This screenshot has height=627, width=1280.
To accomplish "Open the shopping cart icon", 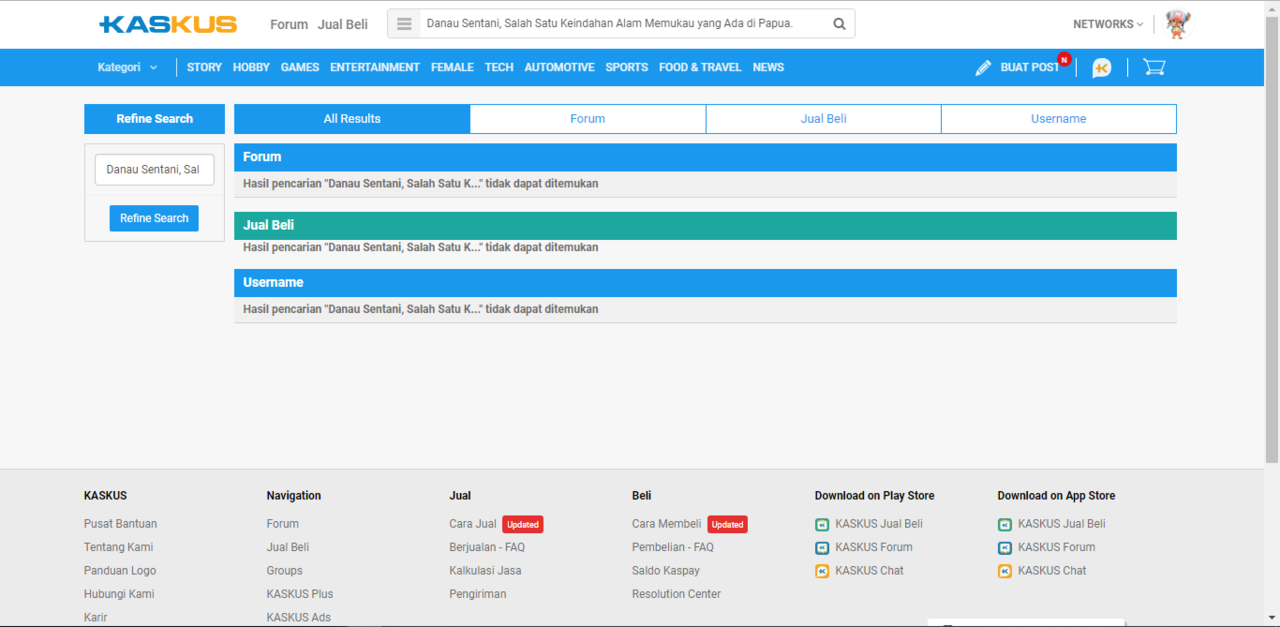I will [x=1154, y=67].
